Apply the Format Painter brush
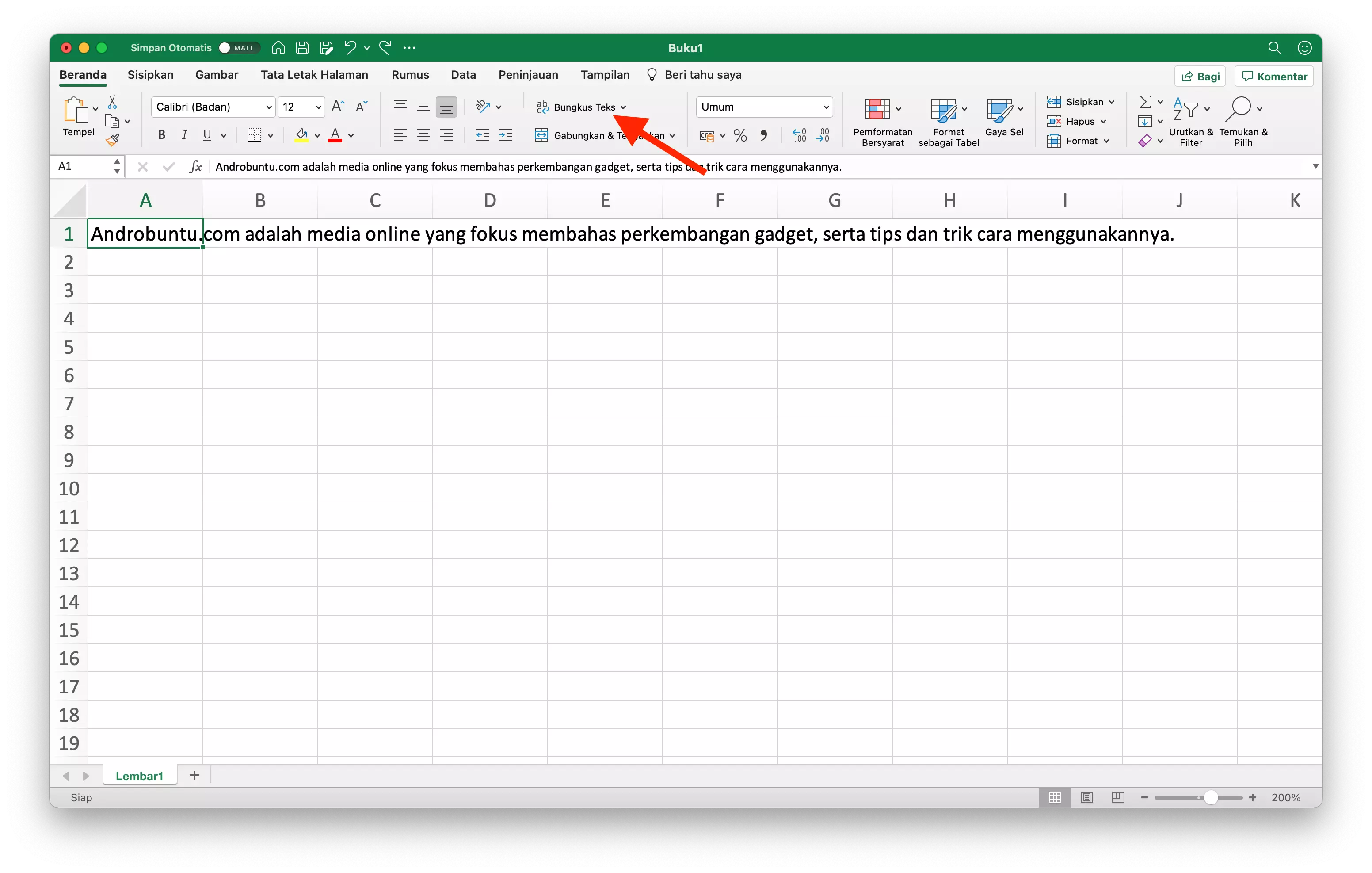1372x873 pixels. [114, 140]
